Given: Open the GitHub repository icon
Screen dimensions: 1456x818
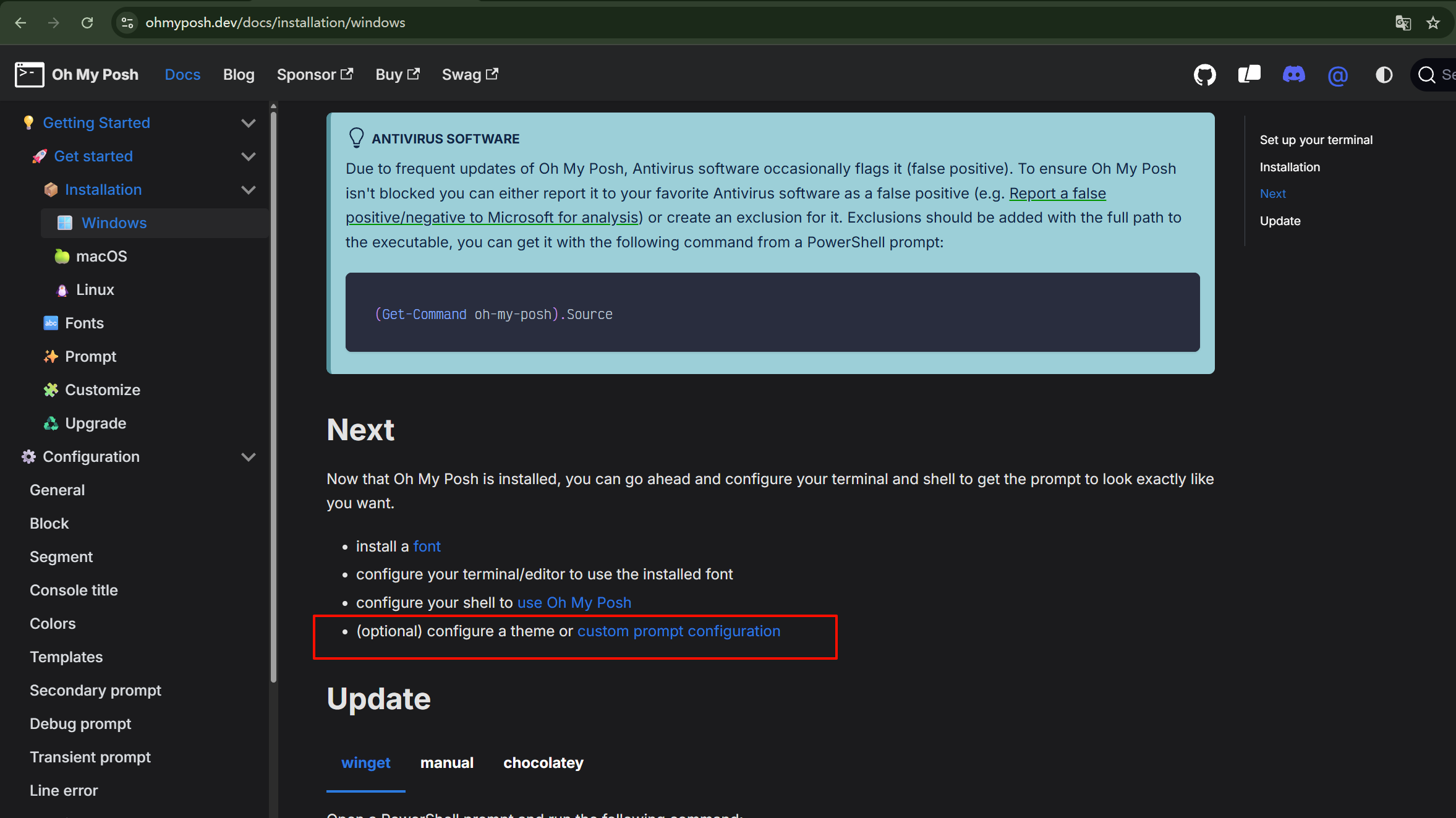Looking at the screenshot, I should [1204, 75].
